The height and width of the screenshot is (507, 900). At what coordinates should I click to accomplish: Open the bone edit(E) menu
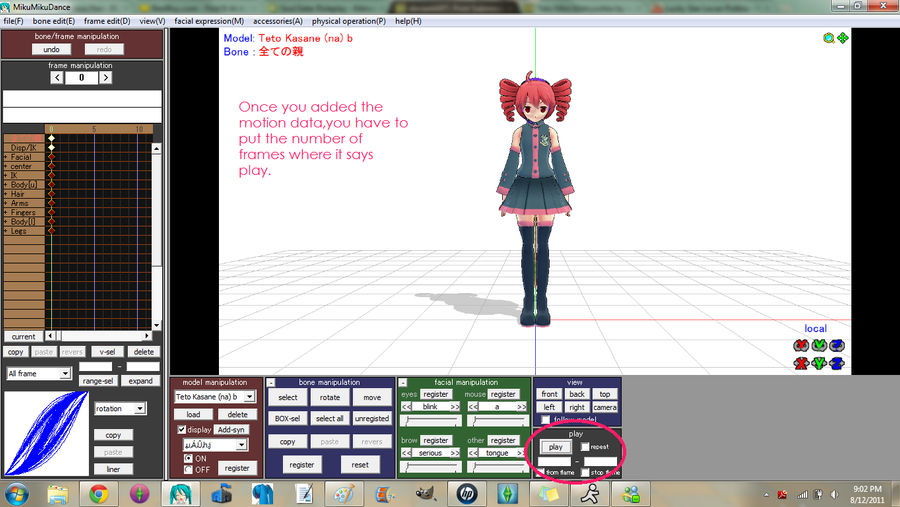(53, 21)
